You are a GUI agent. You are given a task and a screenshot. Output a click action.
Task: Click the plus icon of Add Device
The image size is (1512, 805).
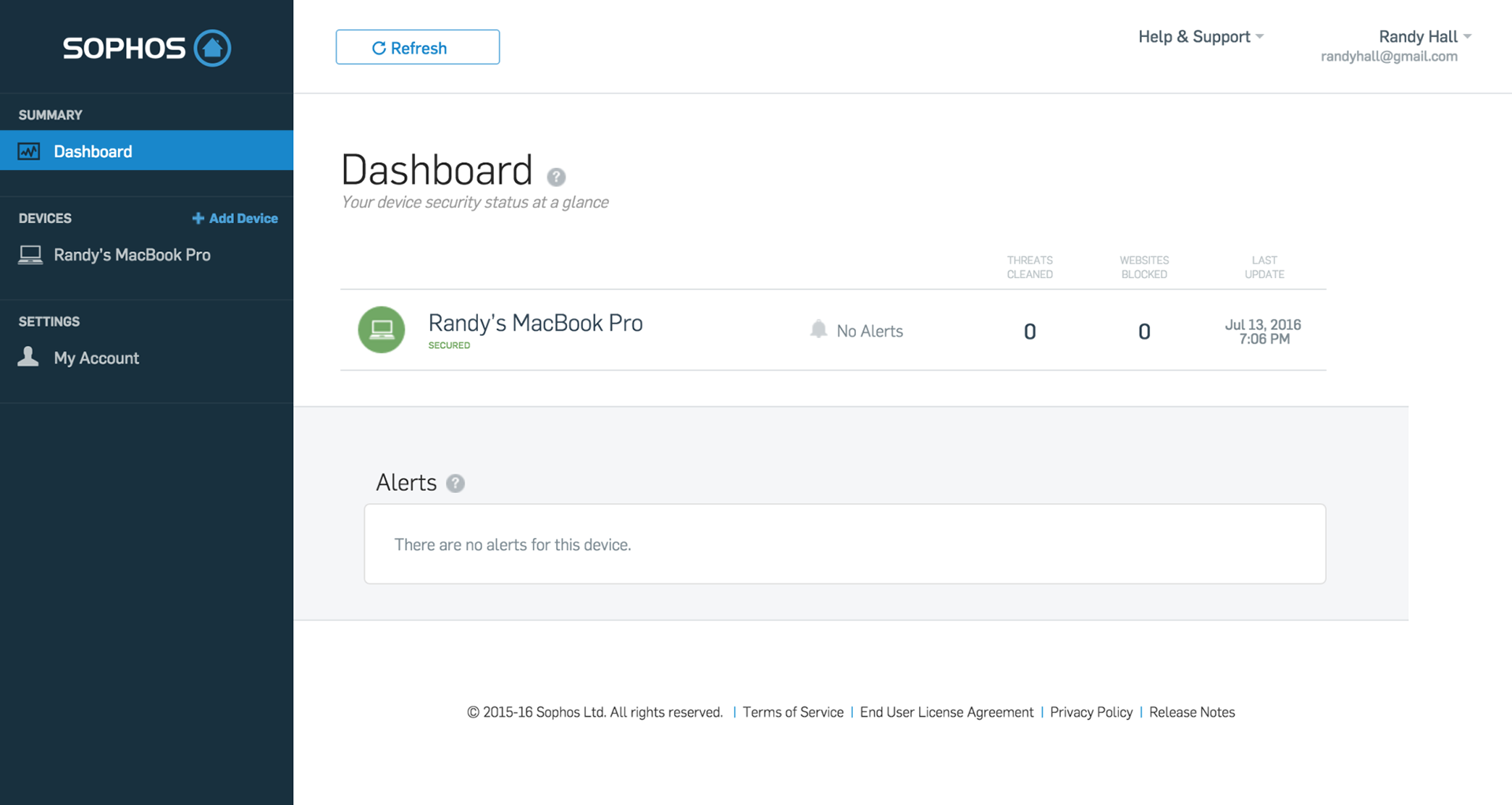[x=198, y=218]
